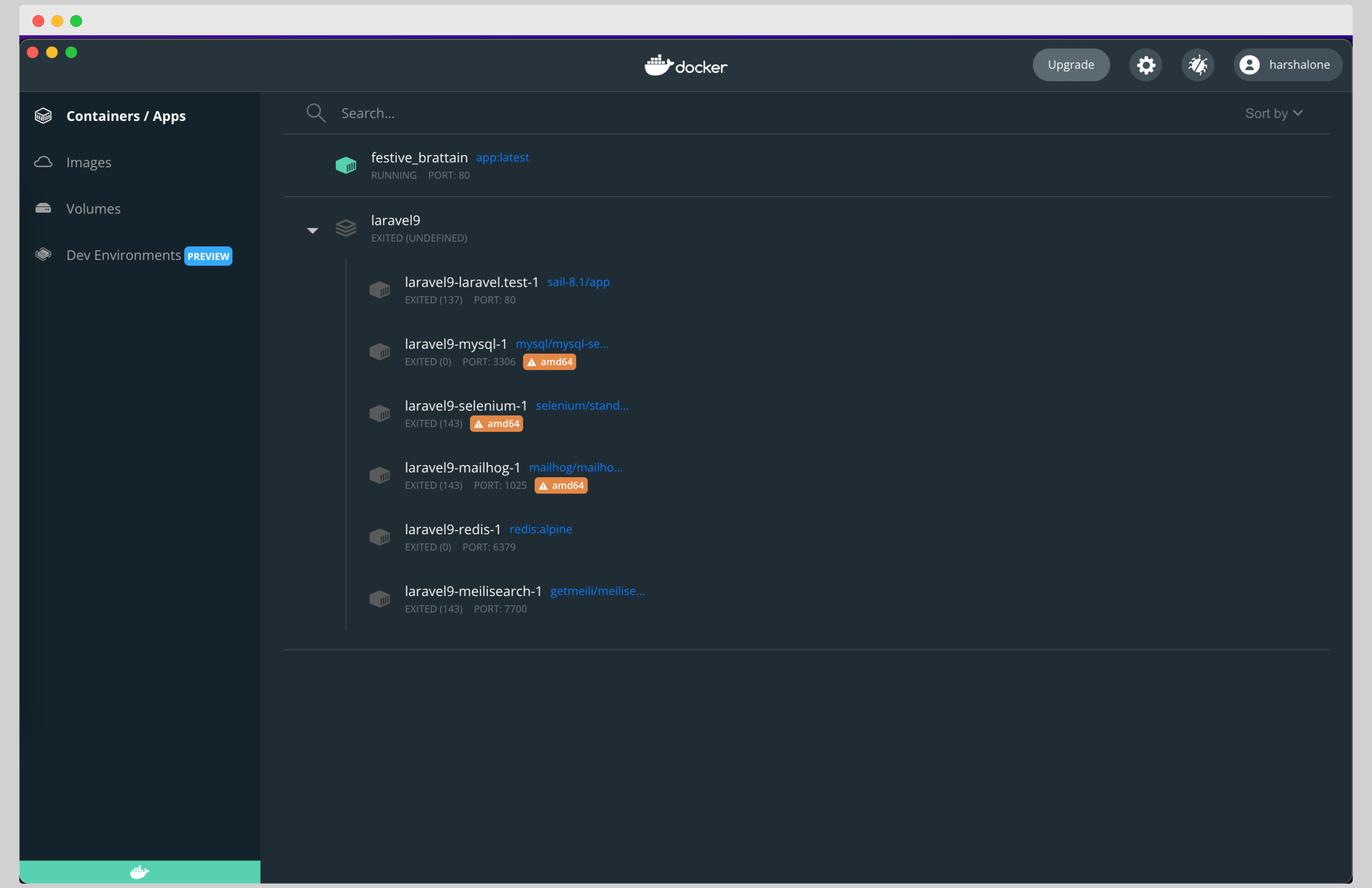The height and width of the screenshot is (888, 1372).
Task: Open the app:latest image link
Action: pyautogui.click(x=502, y=157)
